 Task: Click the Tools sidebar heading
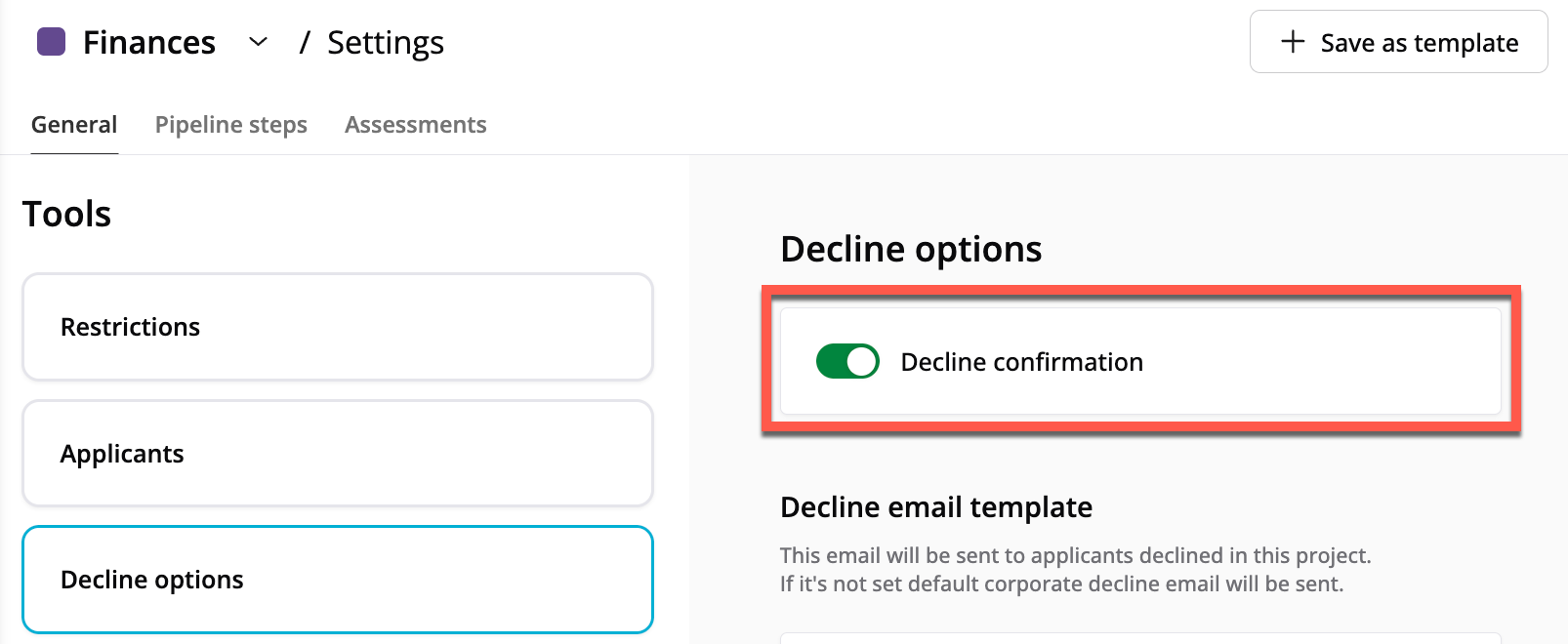[66, 214]
